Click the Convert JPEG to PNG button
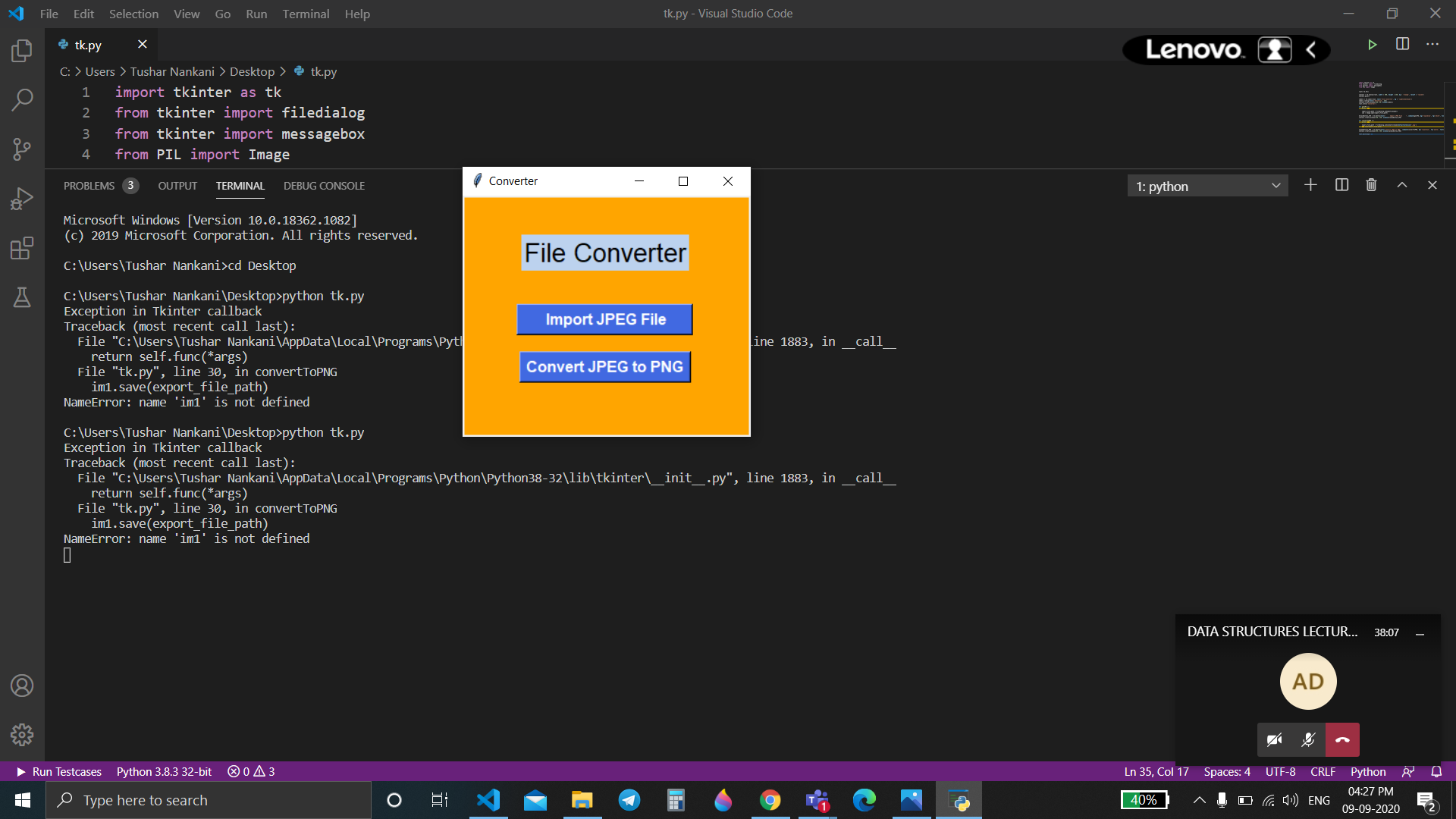 pyautogui.click(x=604, y=367)
